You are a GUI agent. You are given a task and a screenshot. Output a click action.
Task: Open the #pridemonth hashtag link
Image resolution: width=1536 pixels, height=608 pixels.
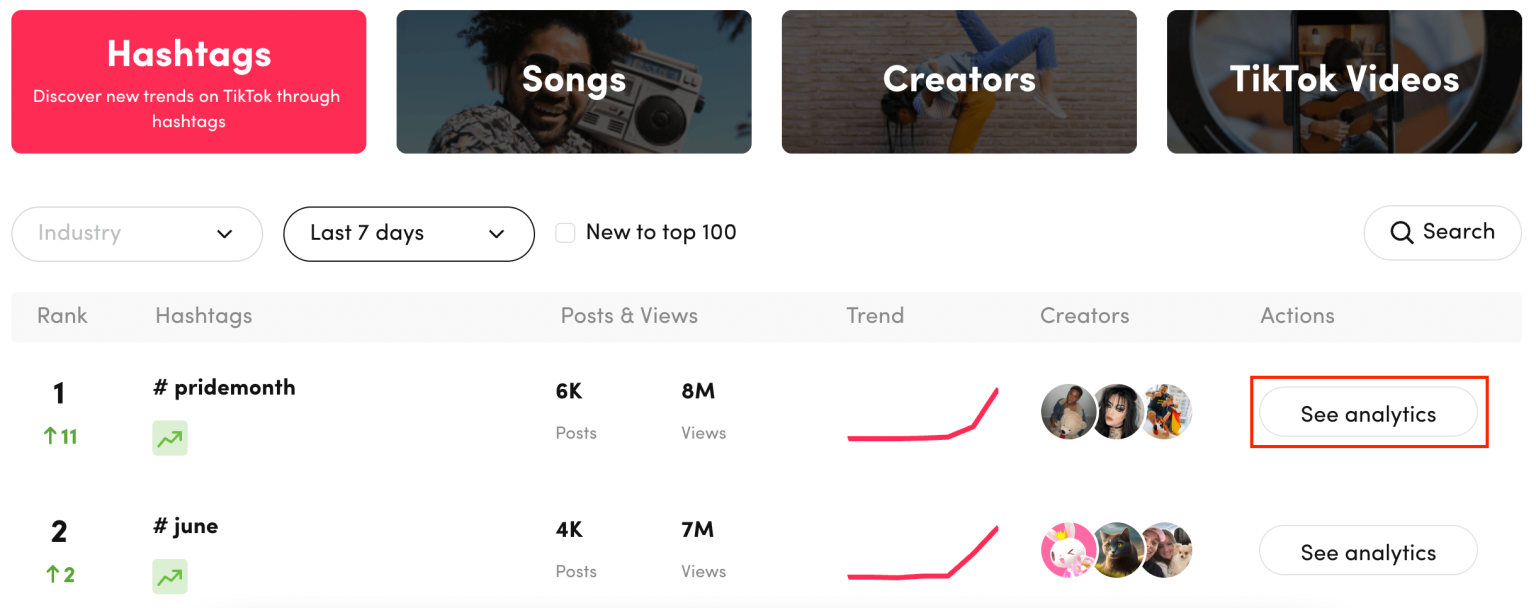click(223, 387)
